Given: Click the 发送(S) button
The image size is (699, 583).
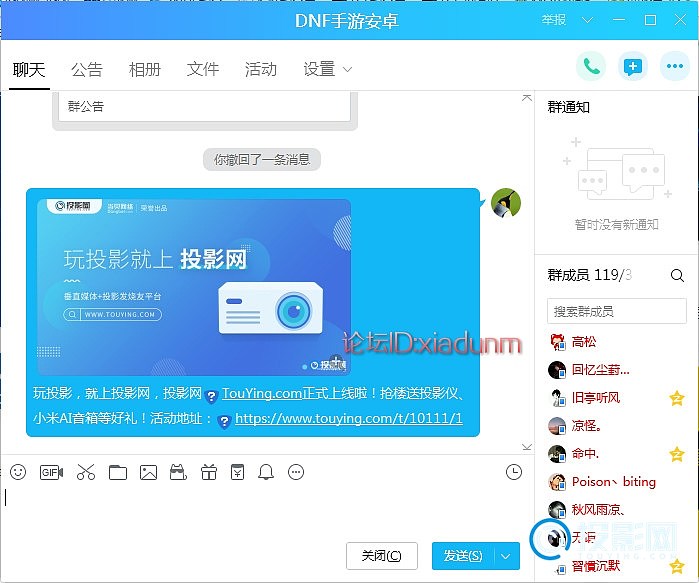Looking at the screenshot, I should click(463, 556).
